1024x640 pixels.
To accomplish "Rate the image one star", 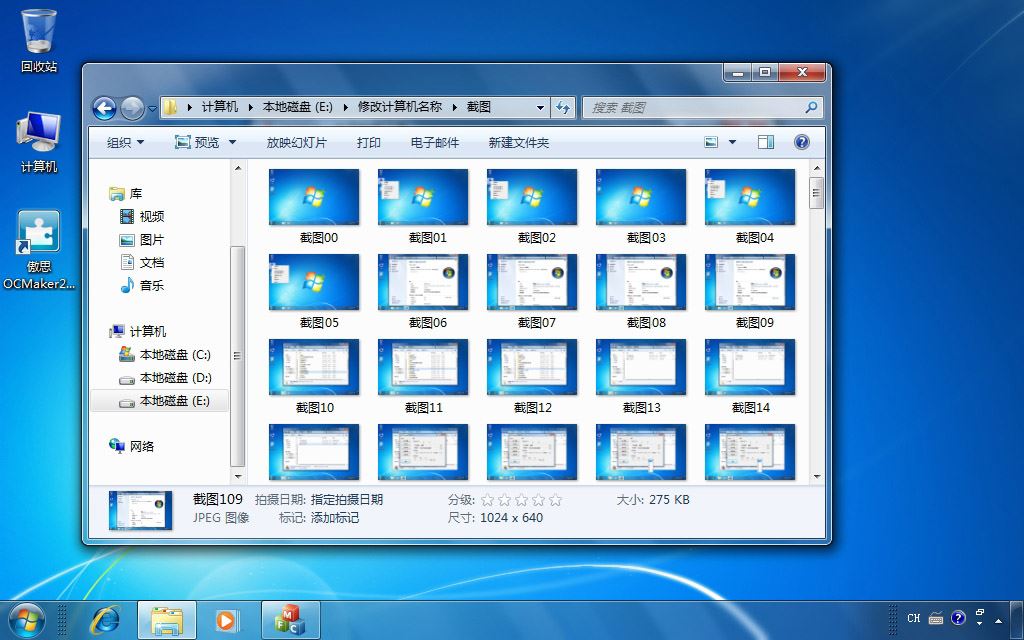I will 487,500.
